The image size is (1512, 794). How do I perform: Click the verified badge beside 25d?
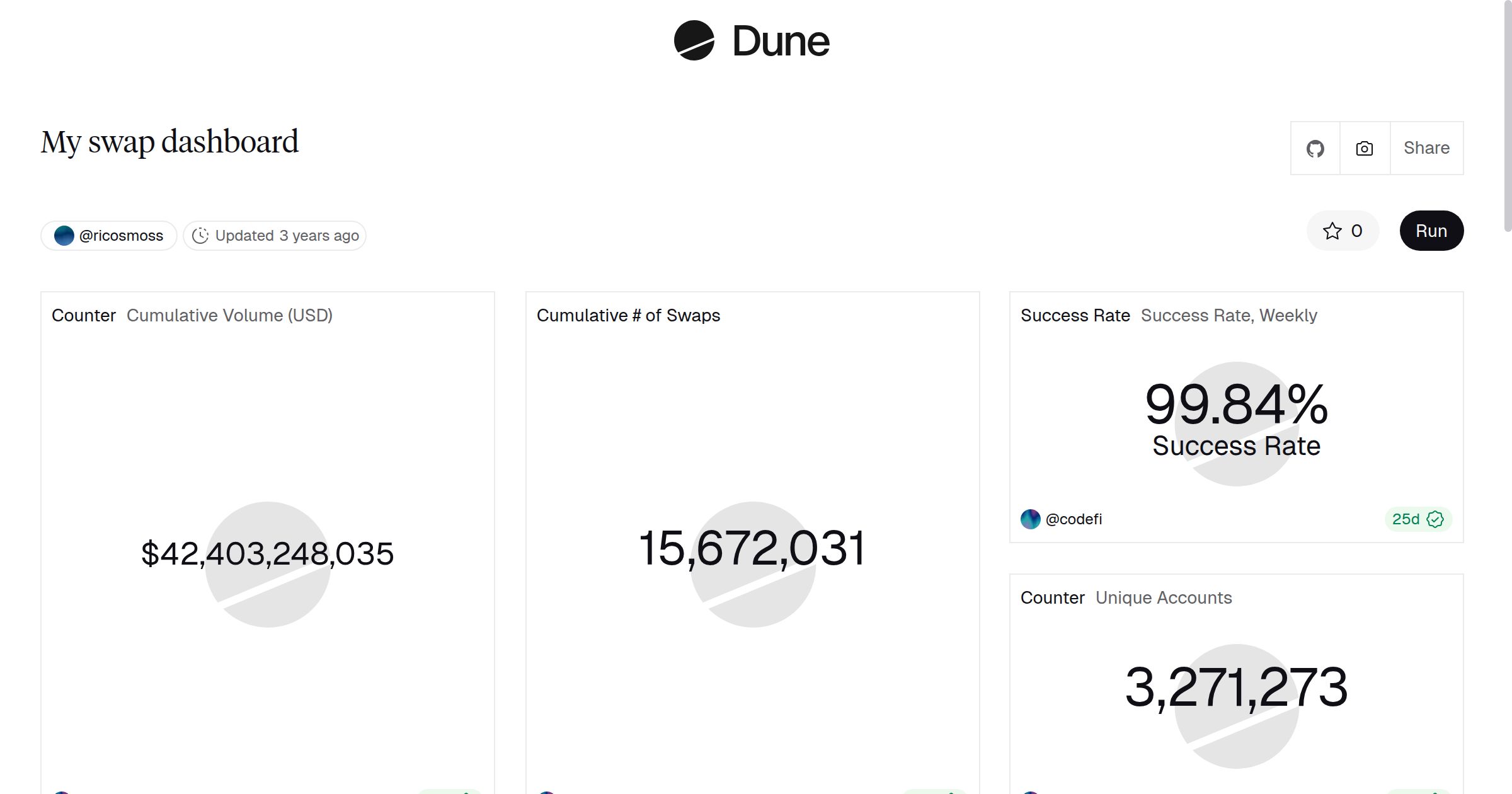1435,519
